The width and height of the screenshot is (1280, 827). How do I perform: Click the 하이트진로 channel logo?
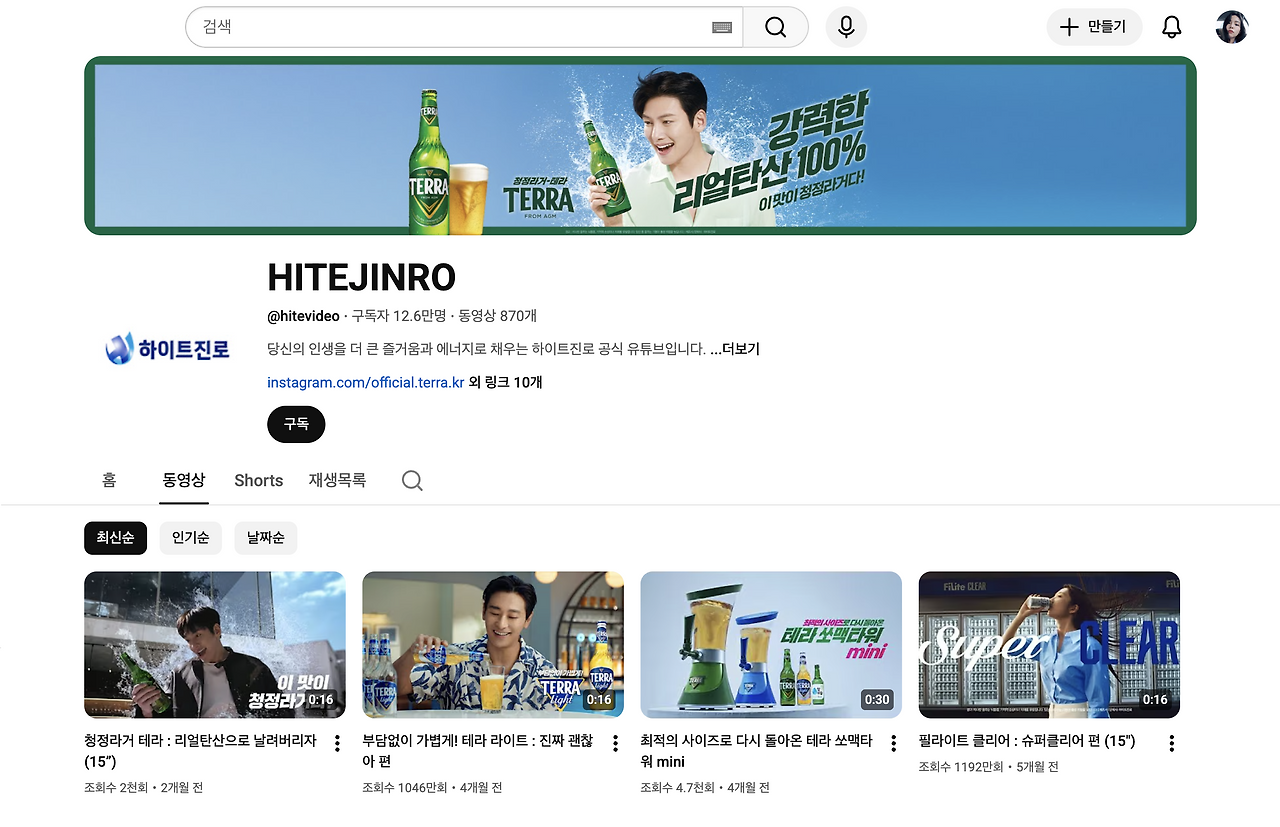tap(168, 349)
